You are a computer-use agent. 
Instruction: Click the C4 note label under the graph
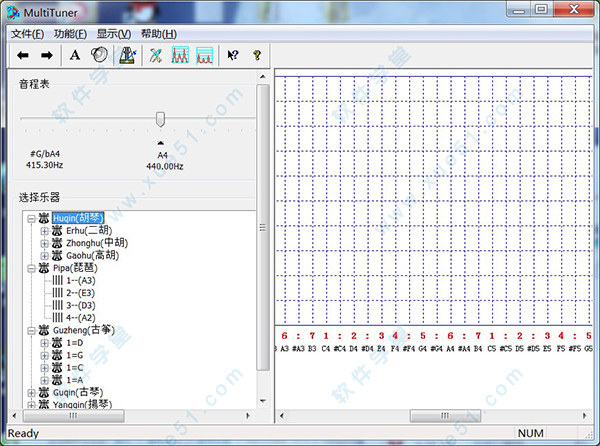[326, 348]
